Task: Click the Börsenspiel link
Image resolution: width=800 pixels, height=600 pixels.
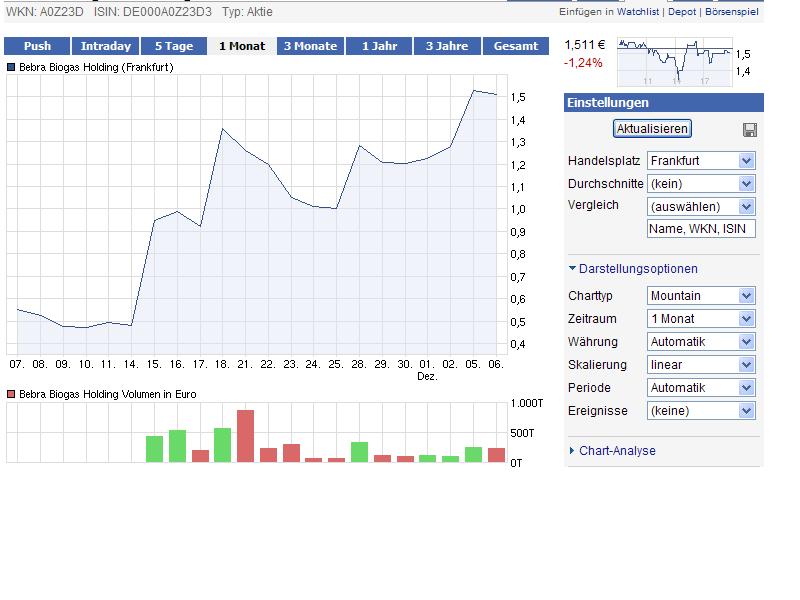Action: (x=732, y=12)
